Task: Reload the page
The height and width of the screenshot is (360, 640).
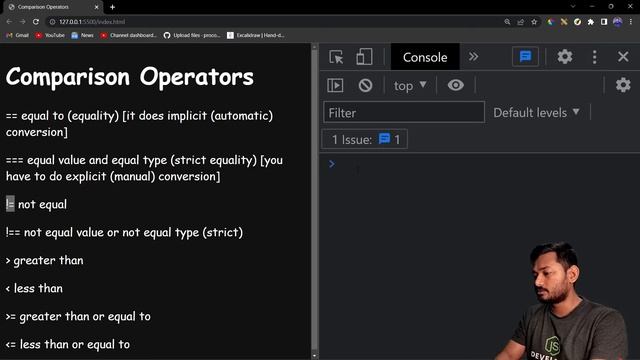Action: (36, 22)
